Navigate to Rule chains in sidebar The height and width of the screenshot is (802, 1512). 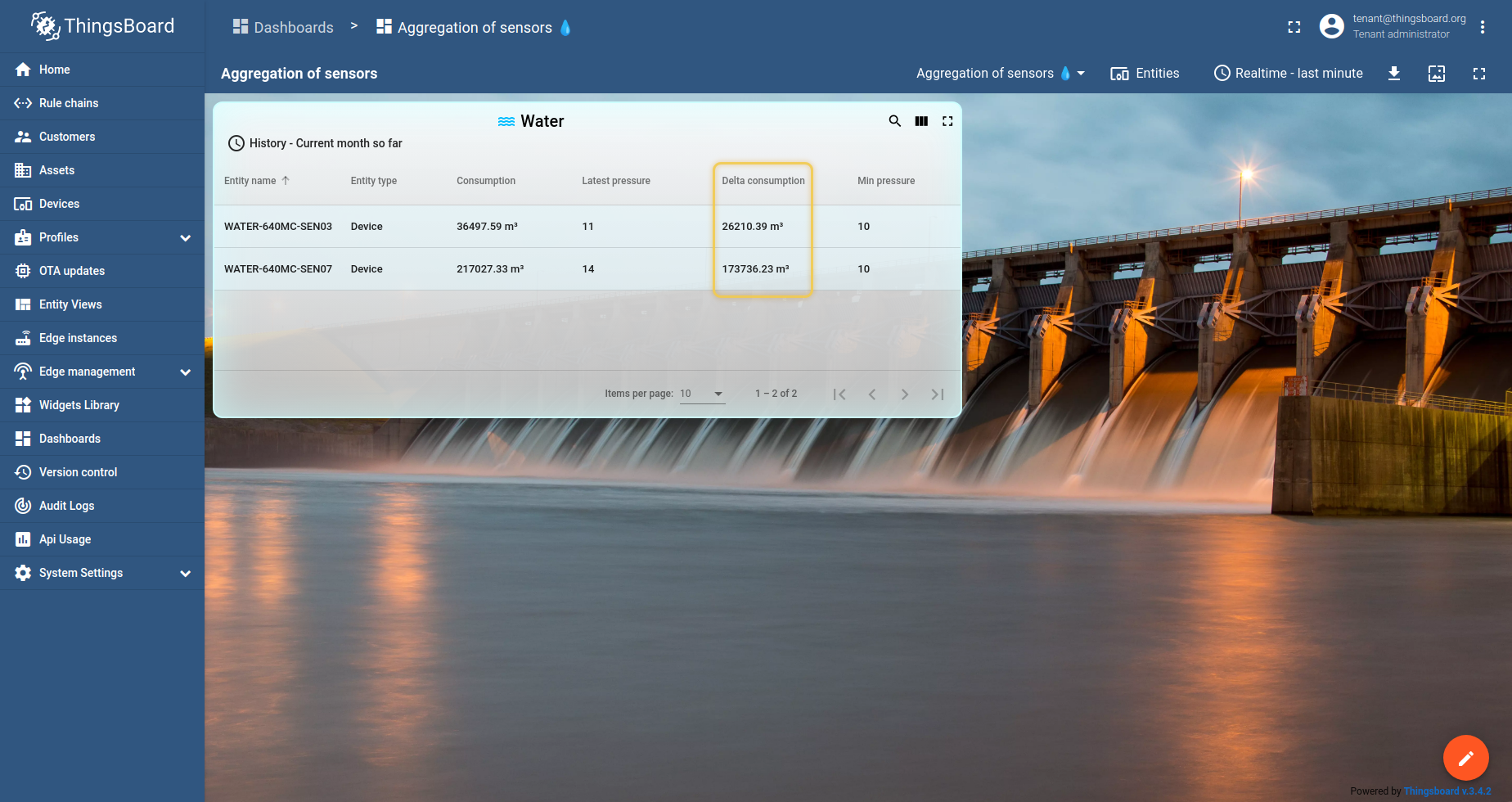tap(69, 103)
